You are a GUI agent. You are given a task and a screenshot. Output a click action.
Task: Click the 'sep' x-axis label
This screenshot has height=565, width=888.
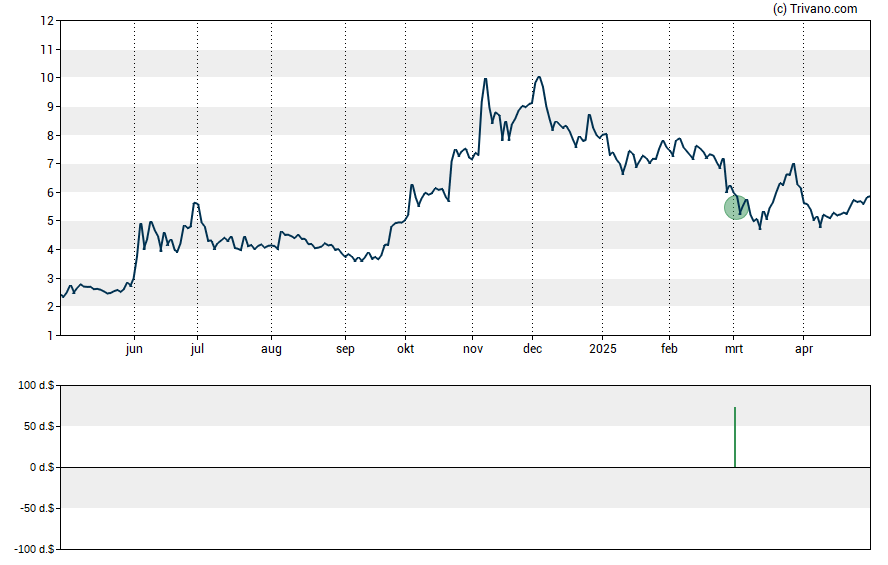pyautogui.click(x=345, y=349)
